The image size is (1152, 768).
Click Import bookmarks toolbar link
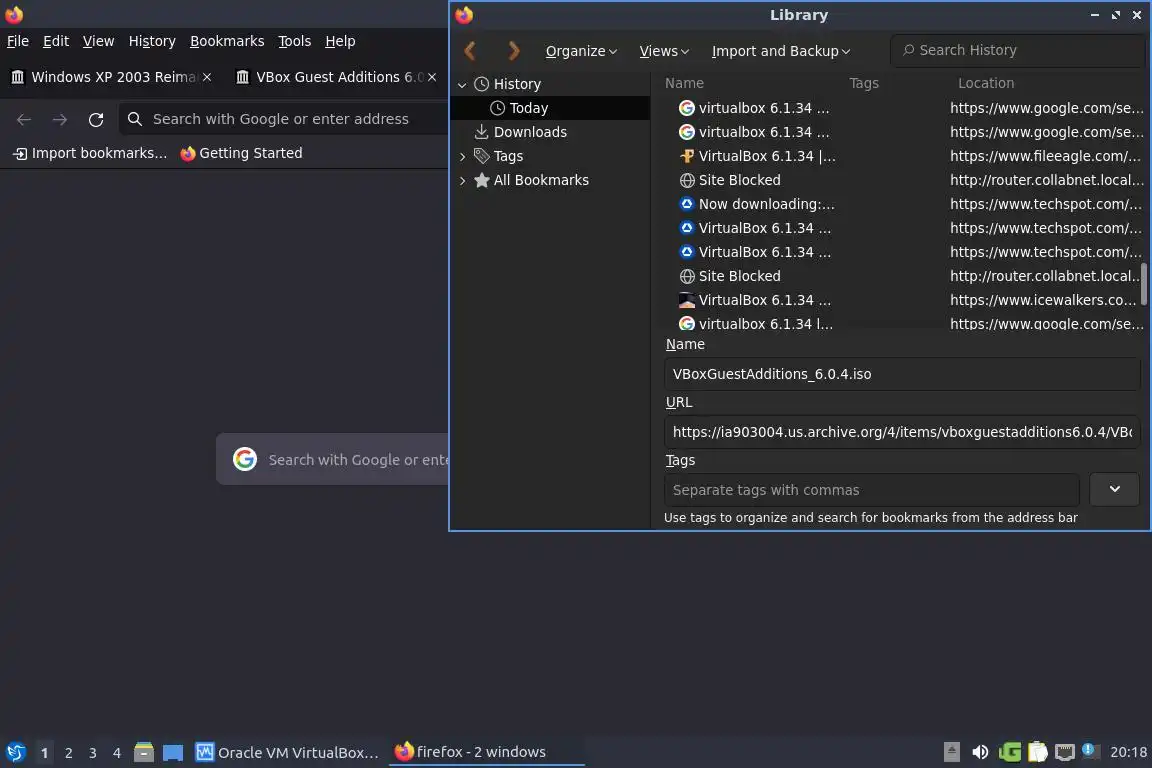coord(90,153)
